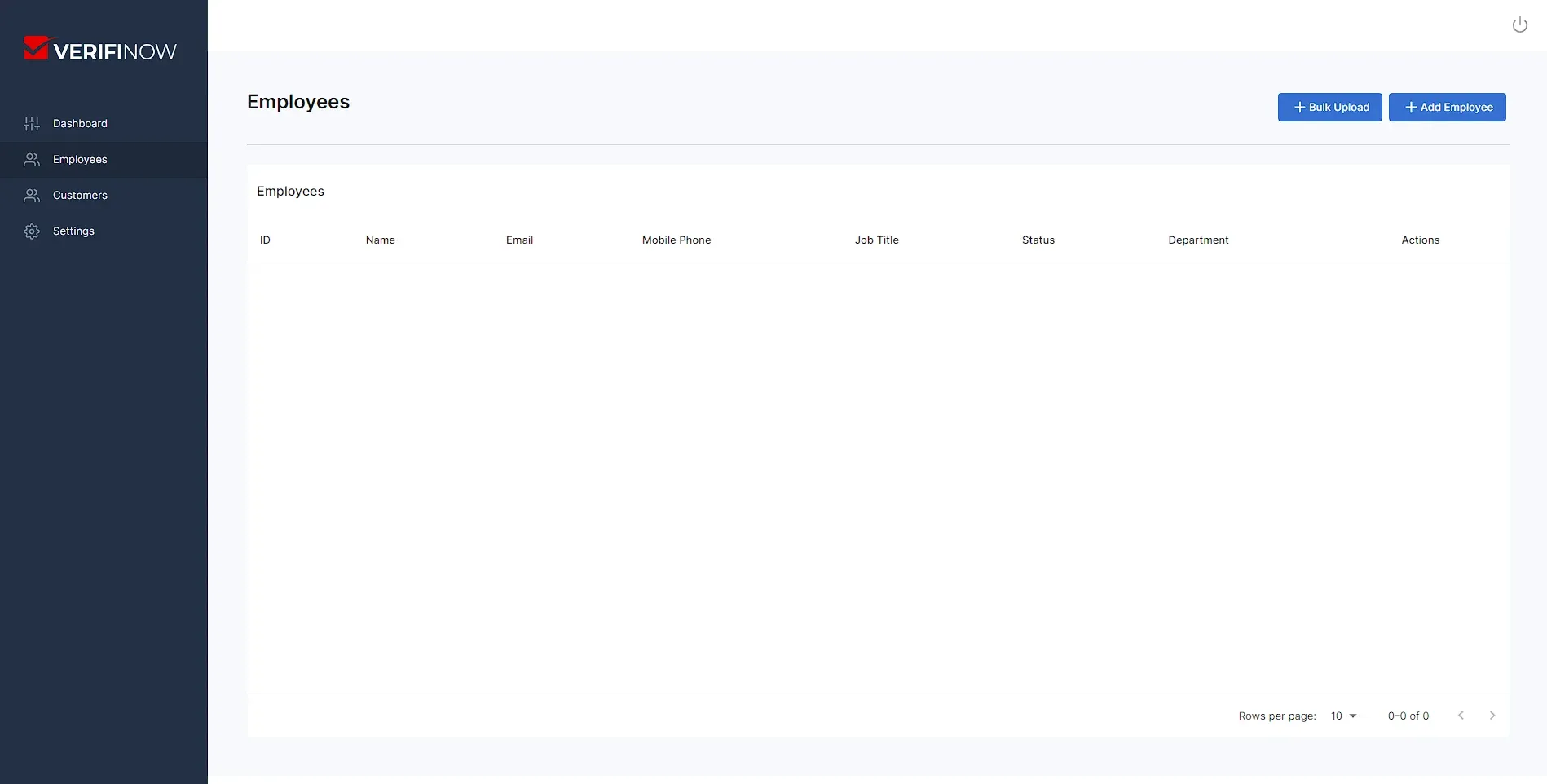Select the Dashboard icon in the sidebar
The image size is (1547, 784).
tap(31, 124)
